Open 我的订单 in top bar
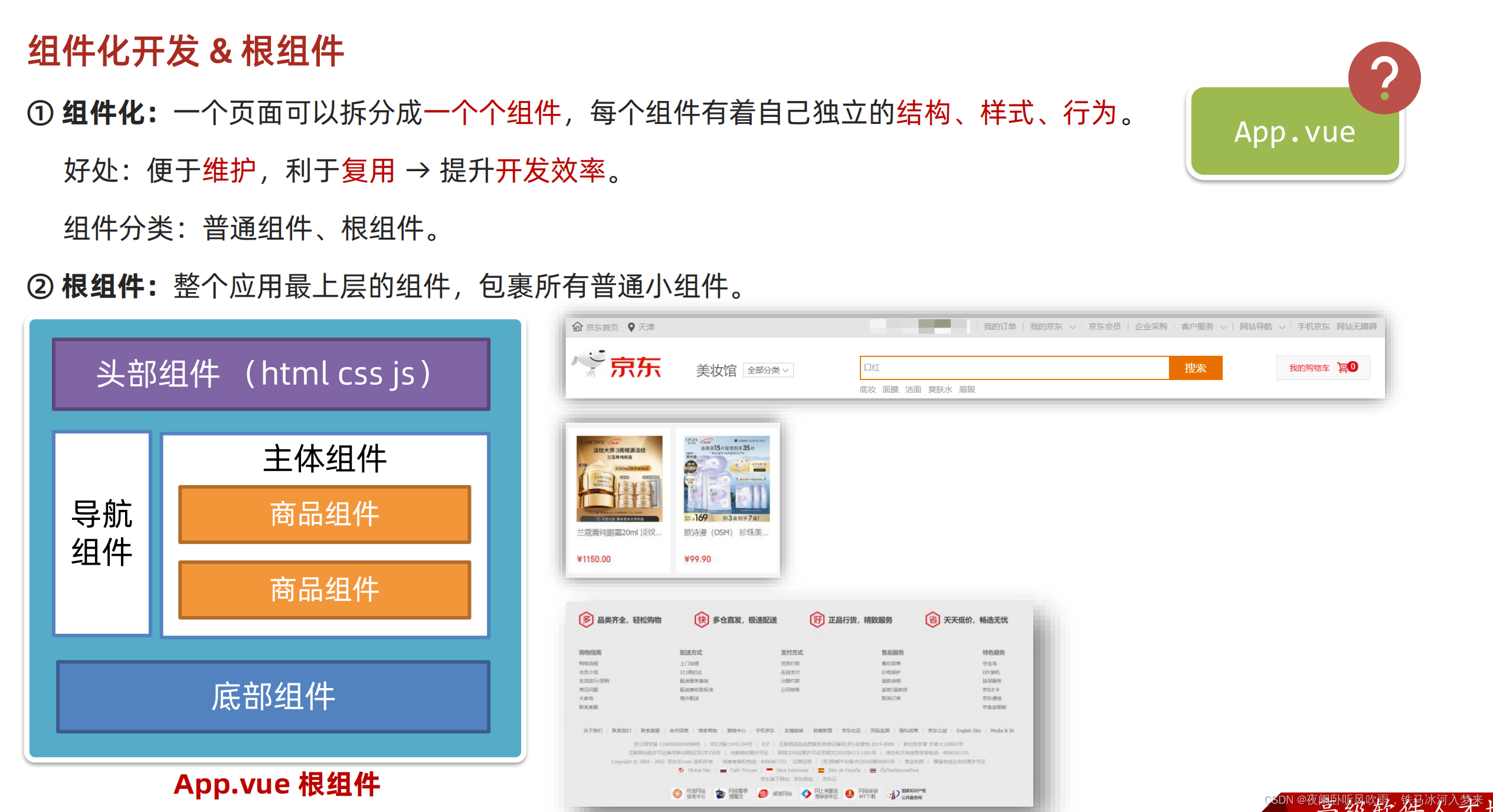This screenshot has height=812, width=1493. tap(1000, 327)
